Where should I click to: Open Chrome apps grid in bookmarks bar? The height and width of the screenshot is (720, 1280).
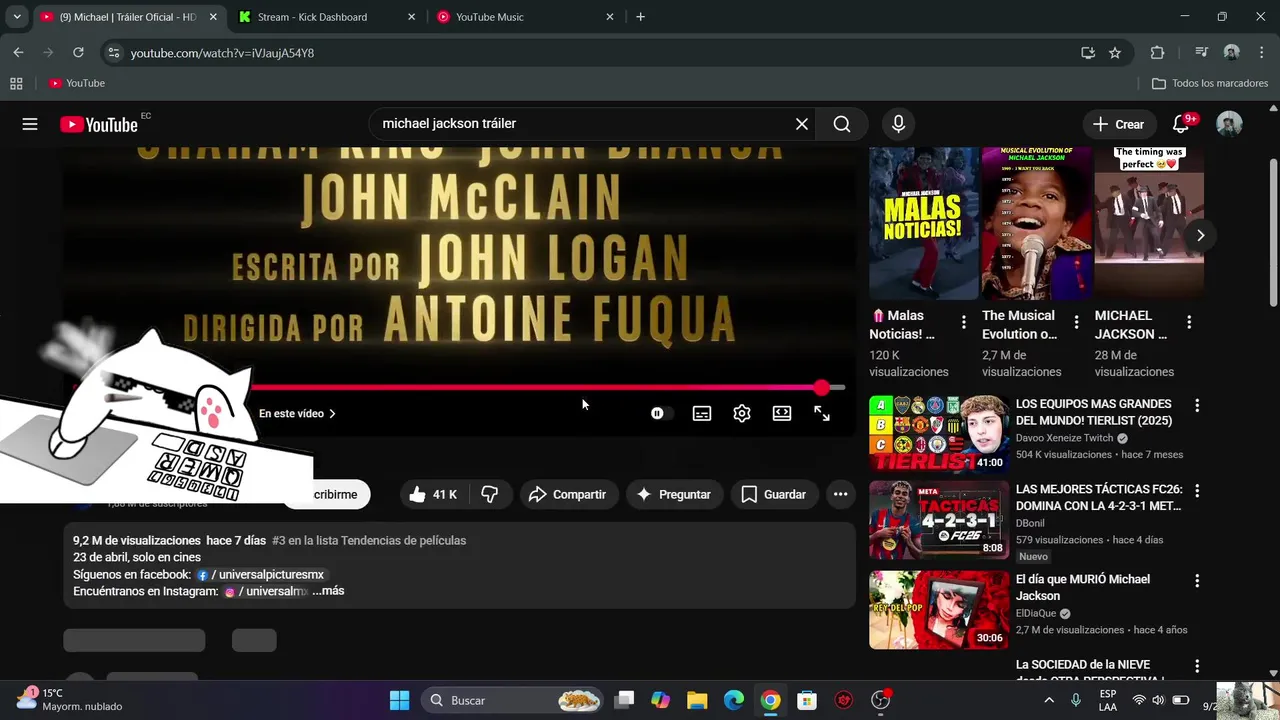(16, 83)
